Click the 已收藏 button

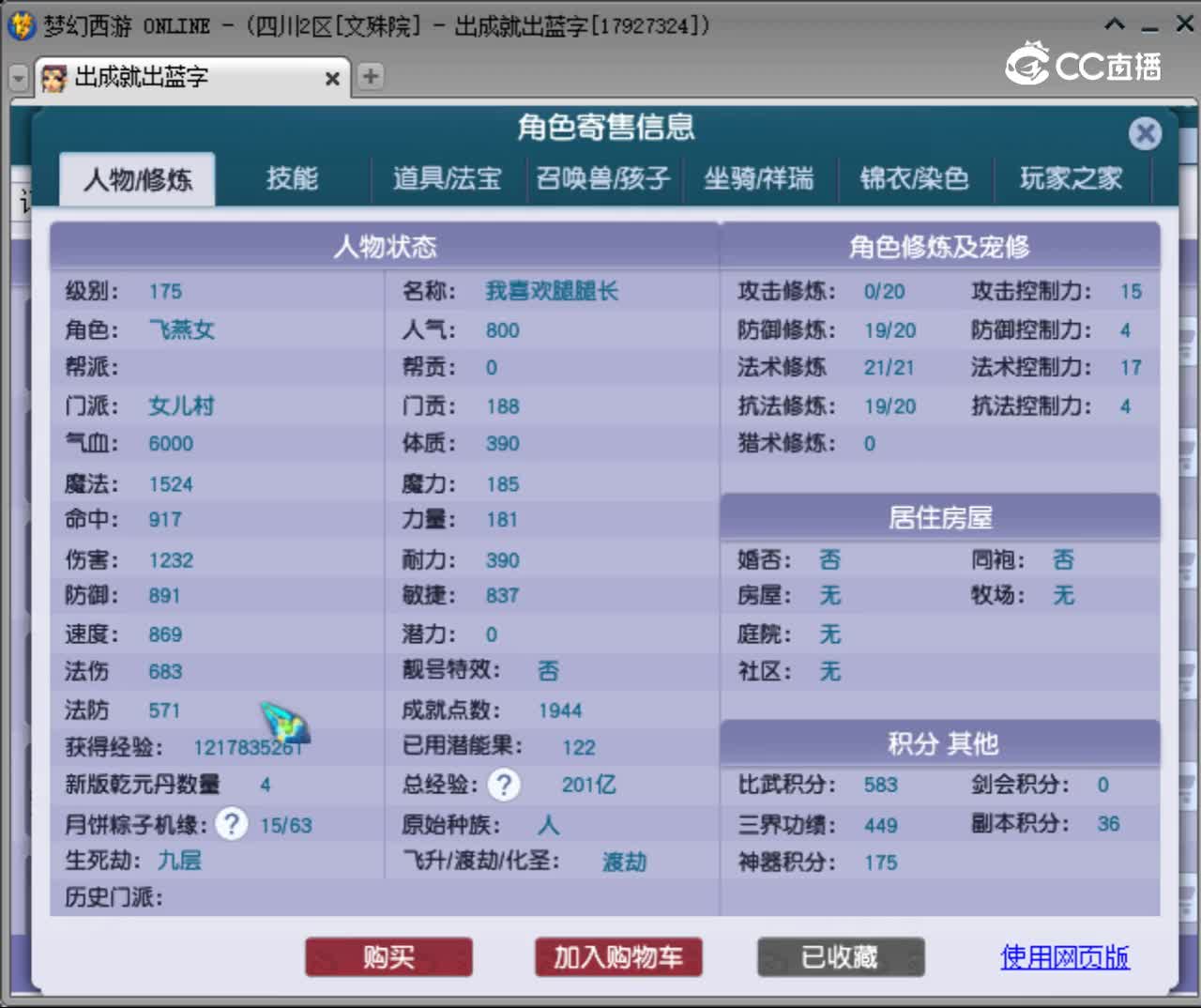click(x=841, y=957)
